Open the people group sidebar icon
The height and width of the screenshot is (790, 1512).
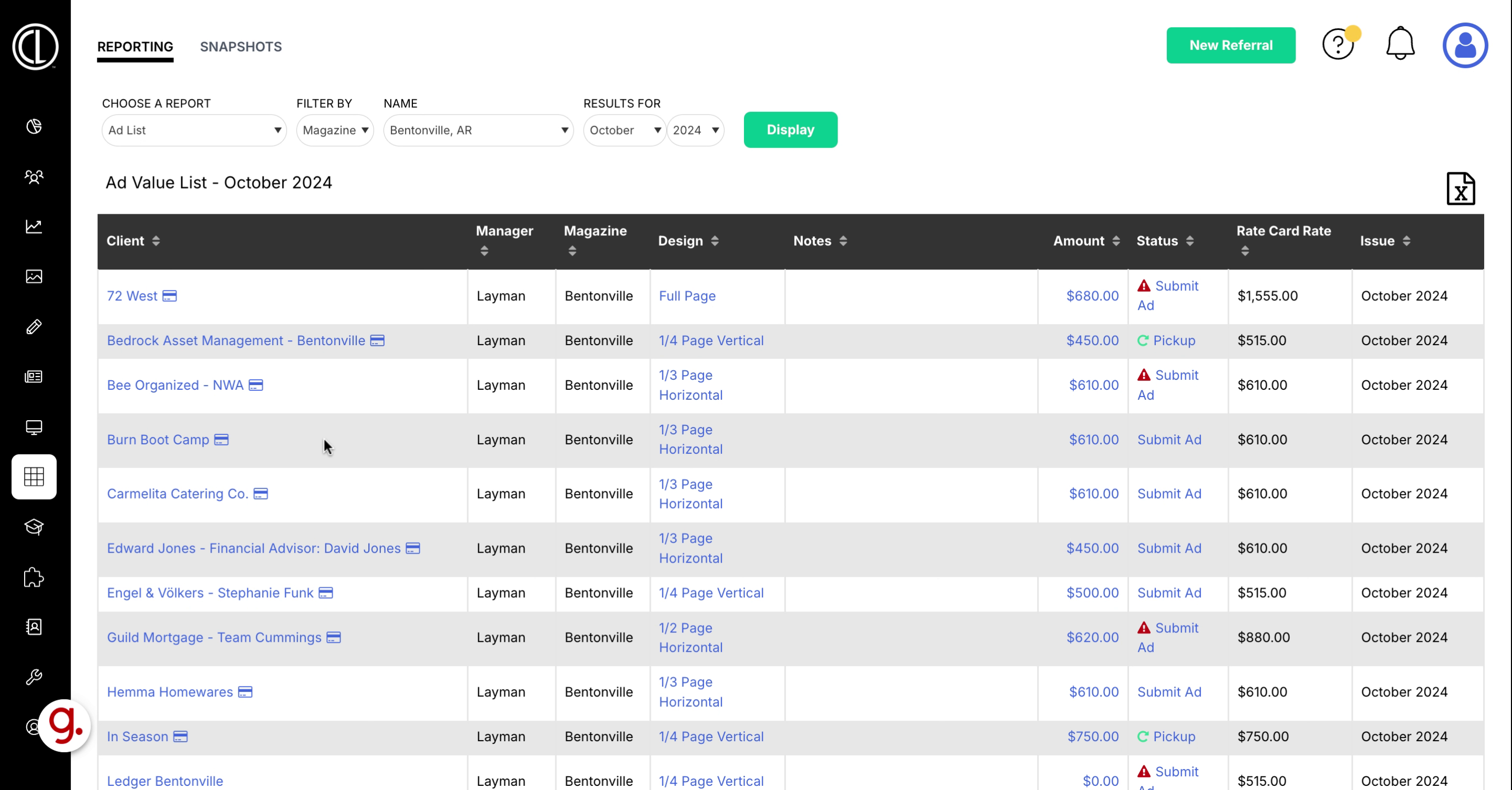[34, 176]
